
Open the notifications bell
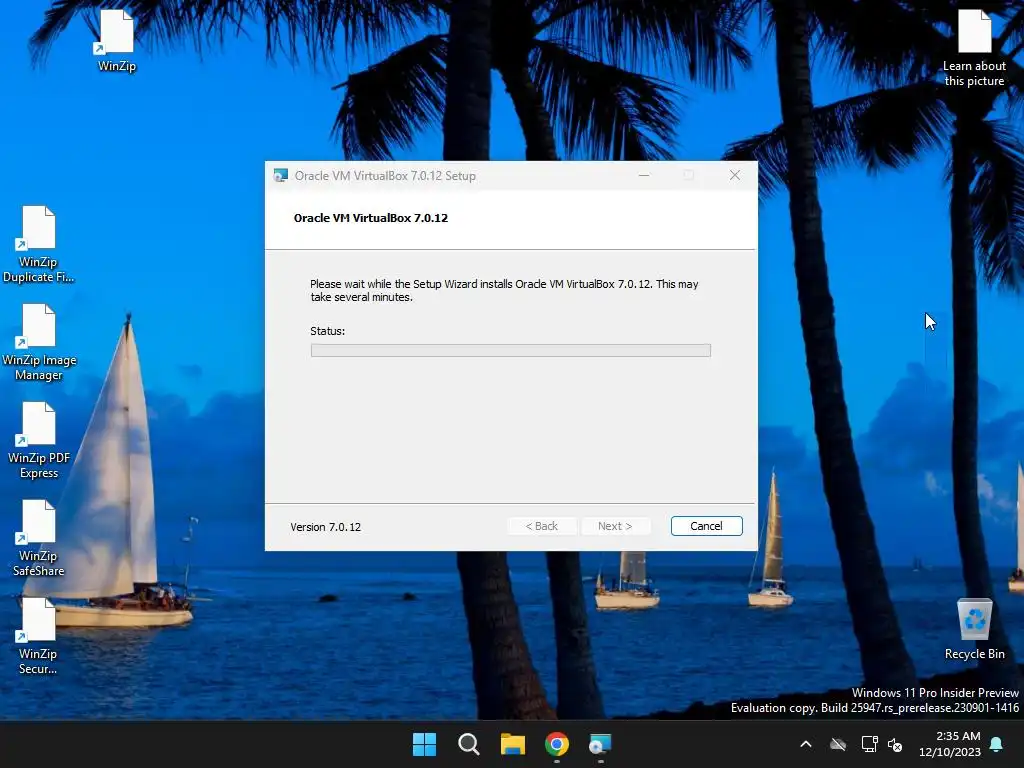pos(997,744)
